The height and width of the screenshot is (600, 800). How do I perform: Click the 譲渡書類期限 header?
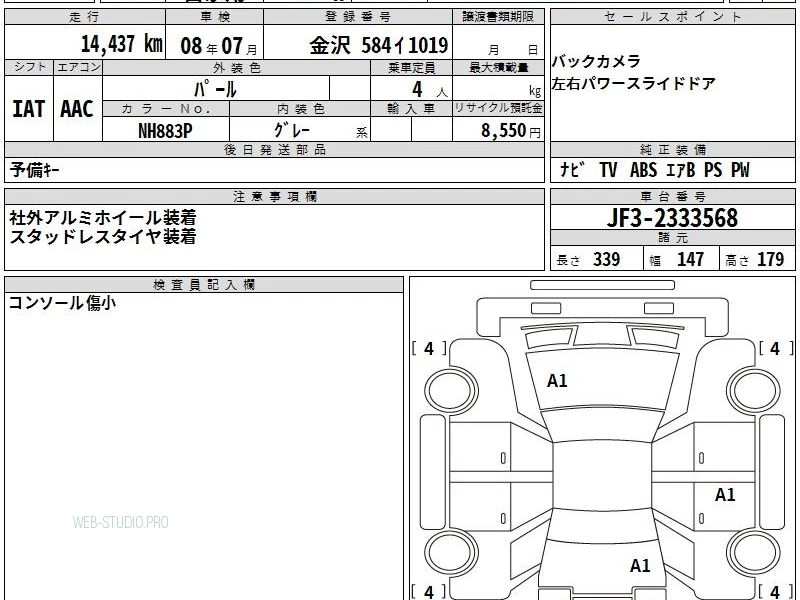[498, 17]
